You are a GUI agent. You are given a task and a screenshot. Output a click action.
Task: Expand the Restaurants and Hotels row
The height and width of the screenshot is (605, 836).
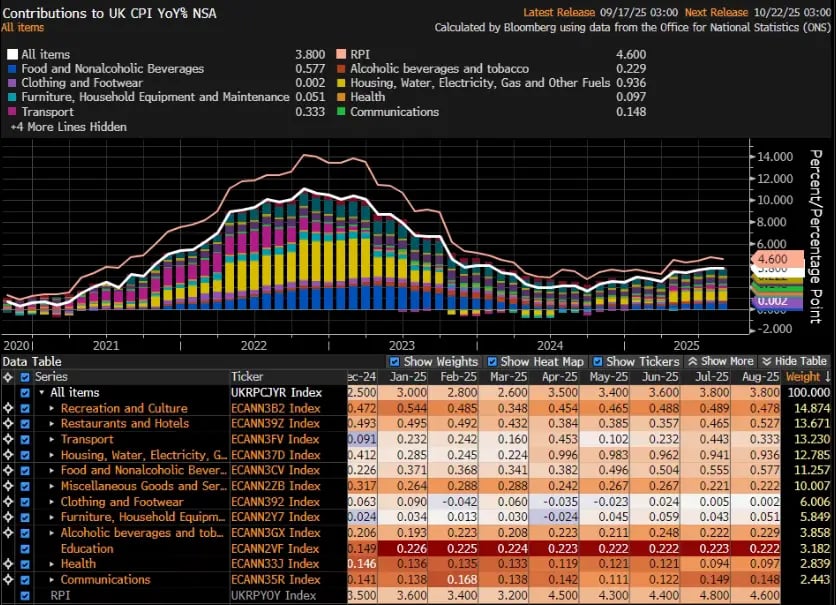tap(52, 424)
